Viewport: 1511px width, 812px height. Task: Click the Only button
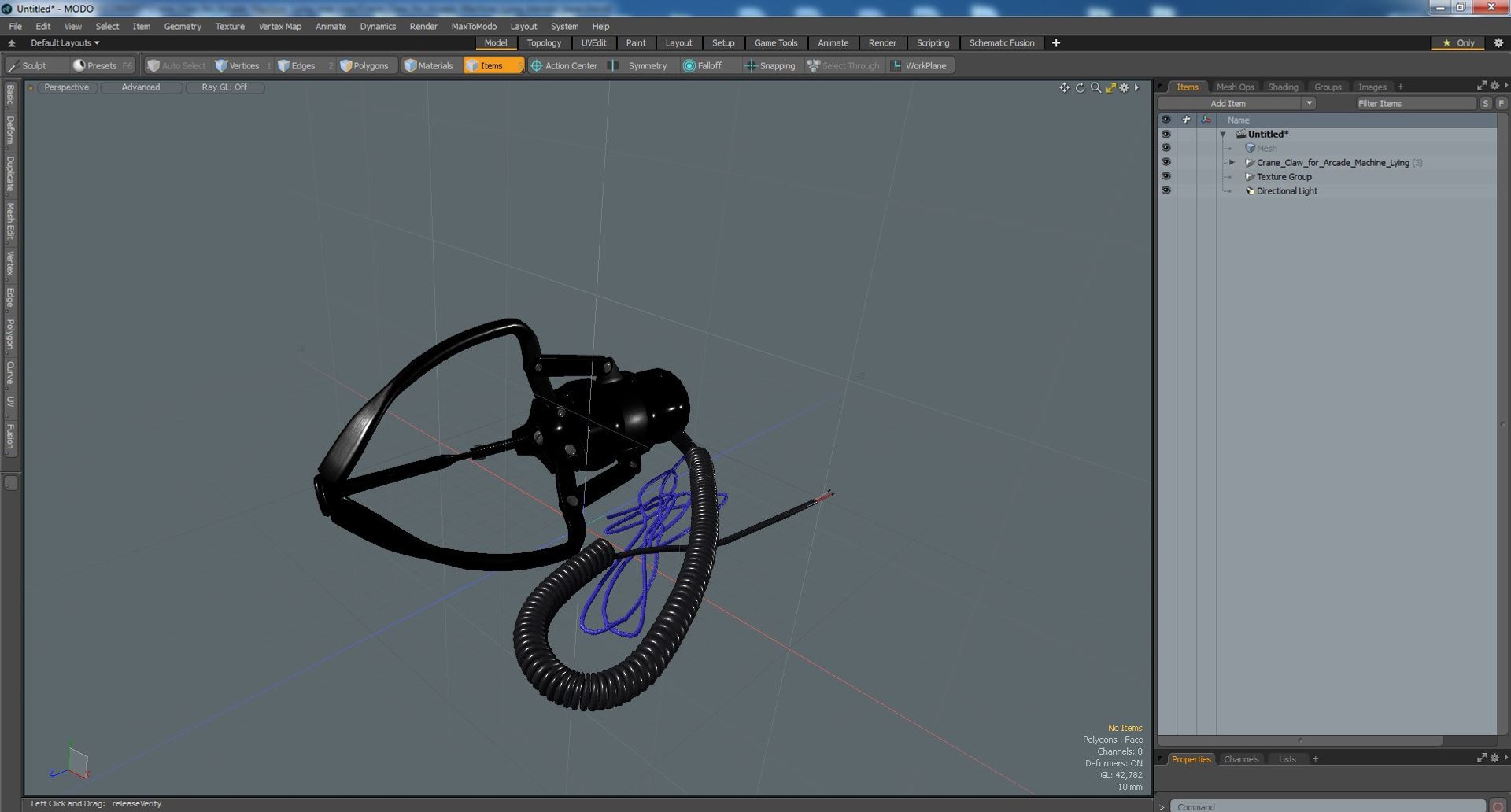(x=1457, y=43)
